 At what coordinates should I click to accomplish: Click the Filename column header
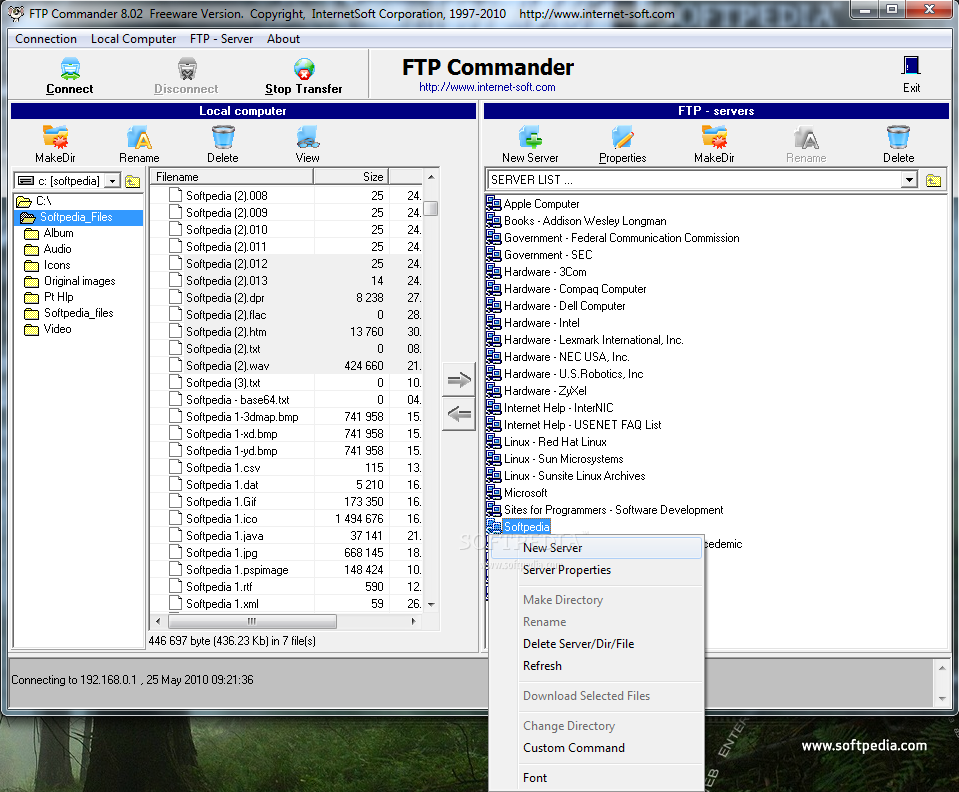coord(232,177)
